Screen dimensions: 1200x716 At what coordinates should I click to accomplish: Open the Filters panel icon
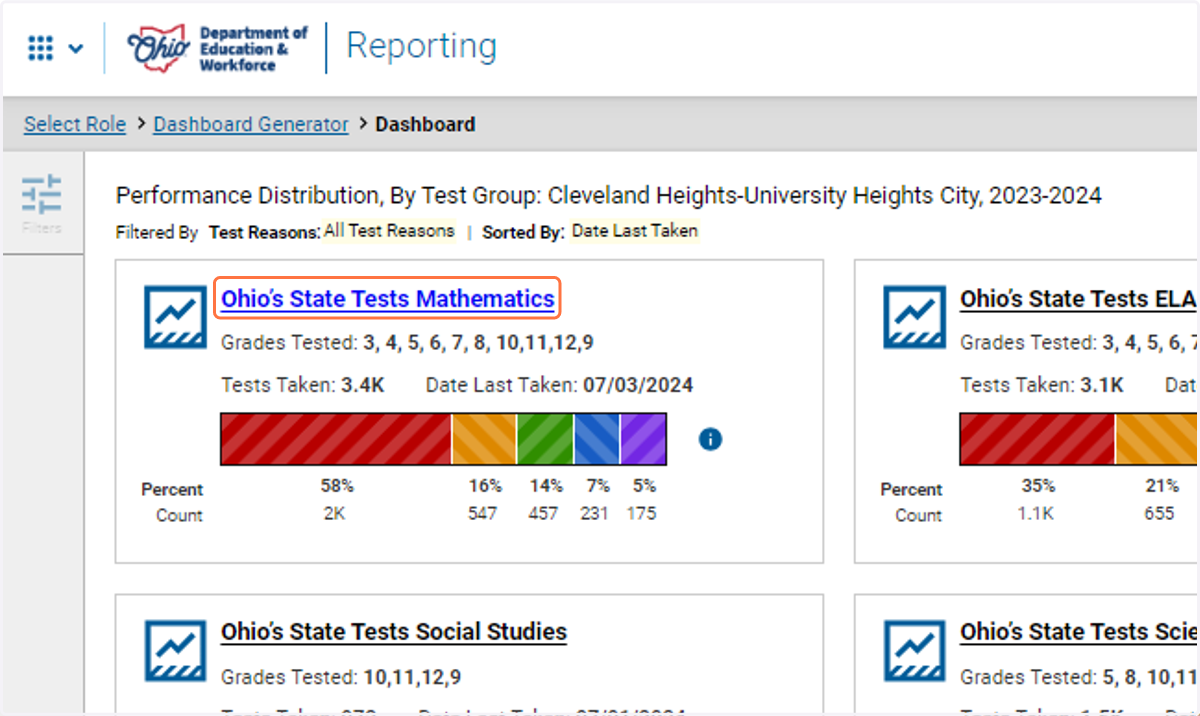click(42, 203)
